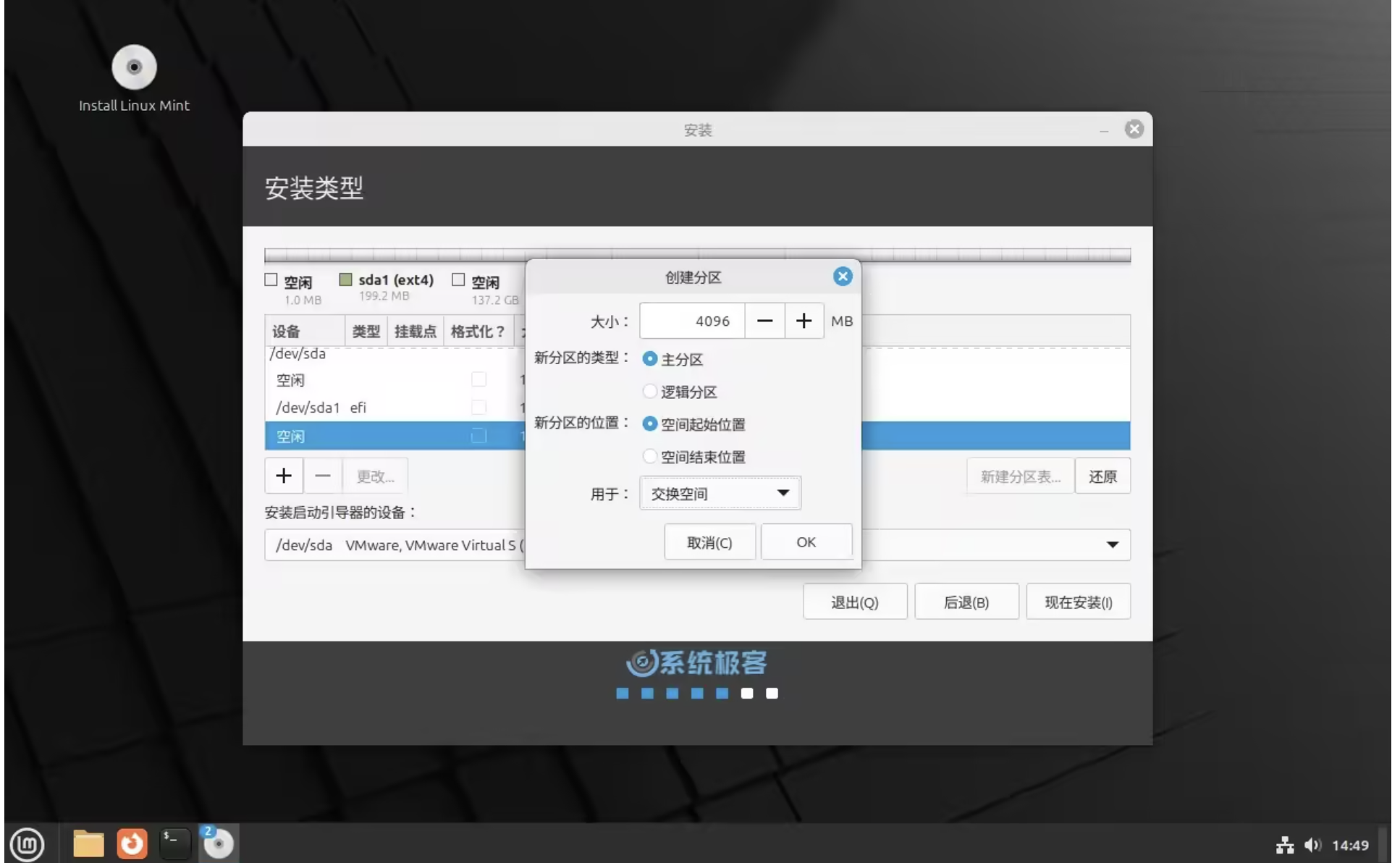Choose 空间结束位置 radio option
This screenshot has height=863, width=1400.
(x=650, y=457)
